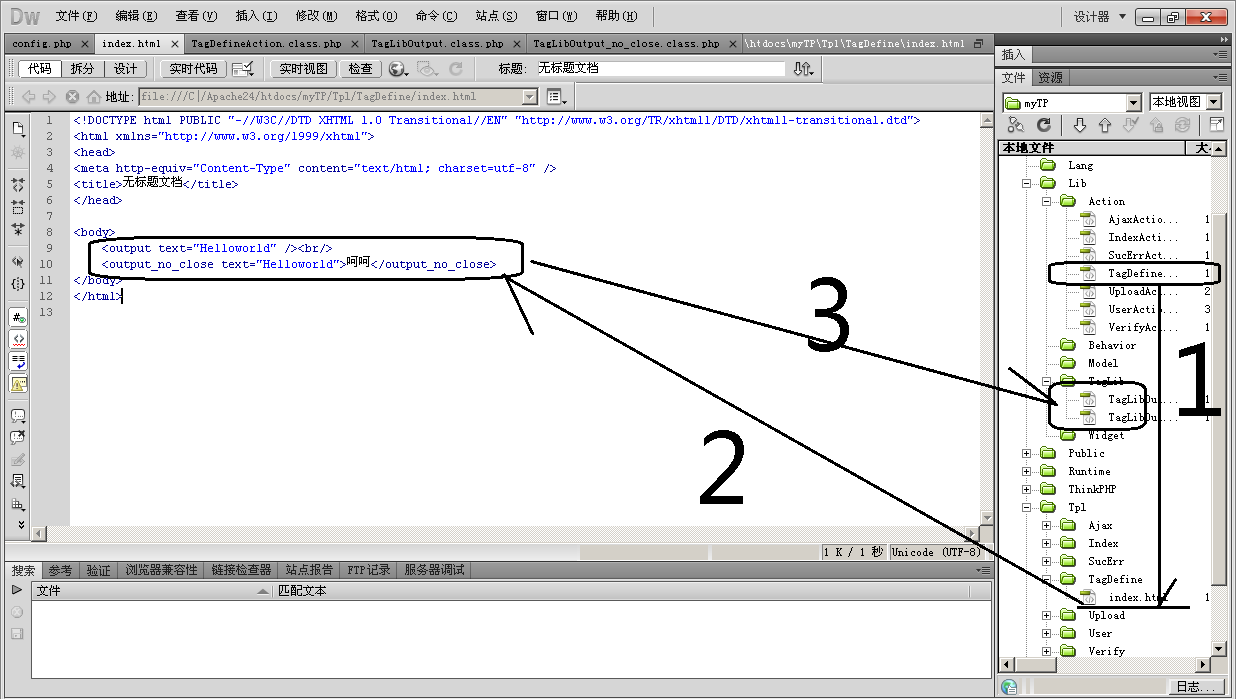Select the Reference tab in results panel

[x=60, y=570]
